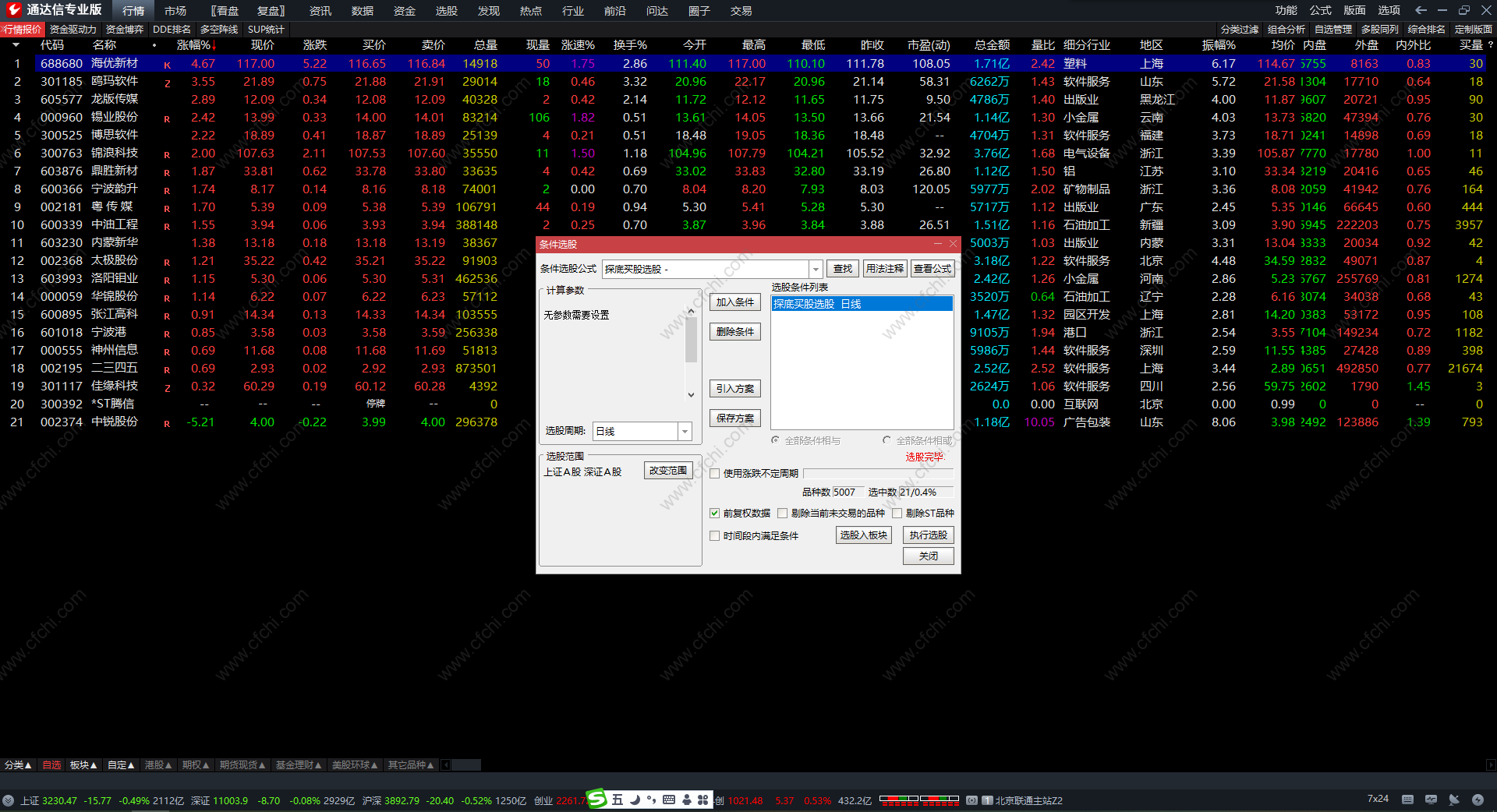Viewport: 1497px width, 812px height.
Task: Click the Sogou input method S icon
Action: 597,799
